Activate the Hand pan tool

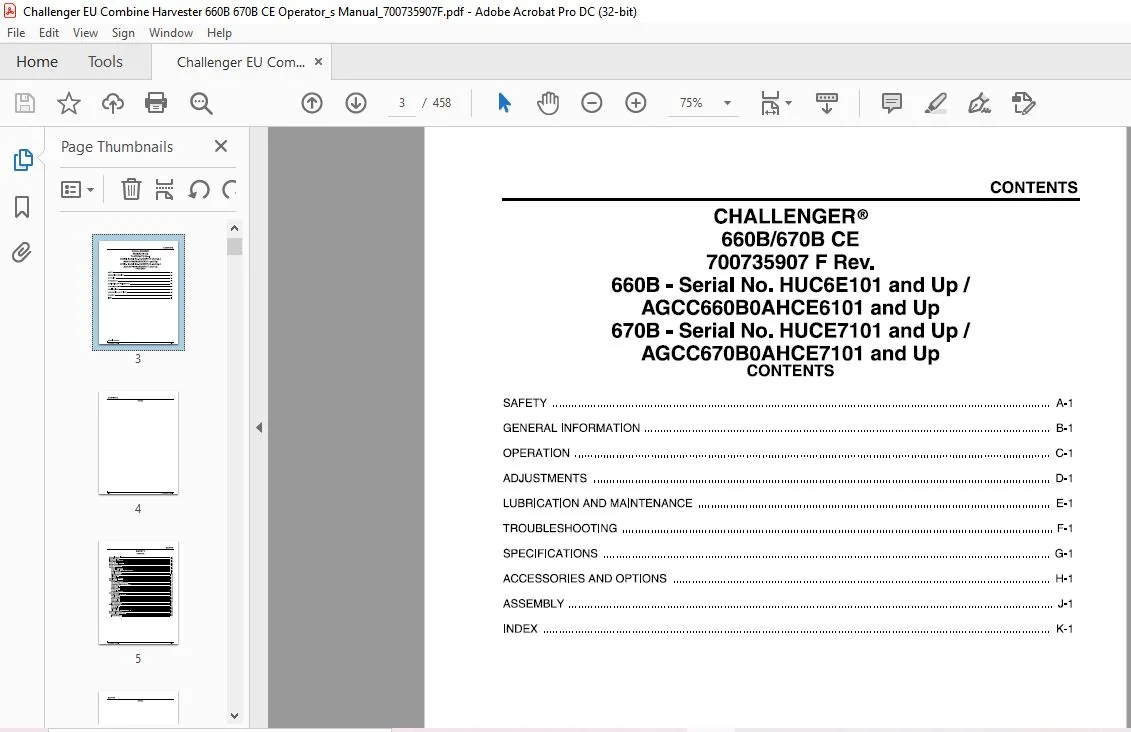coord(547,103)
